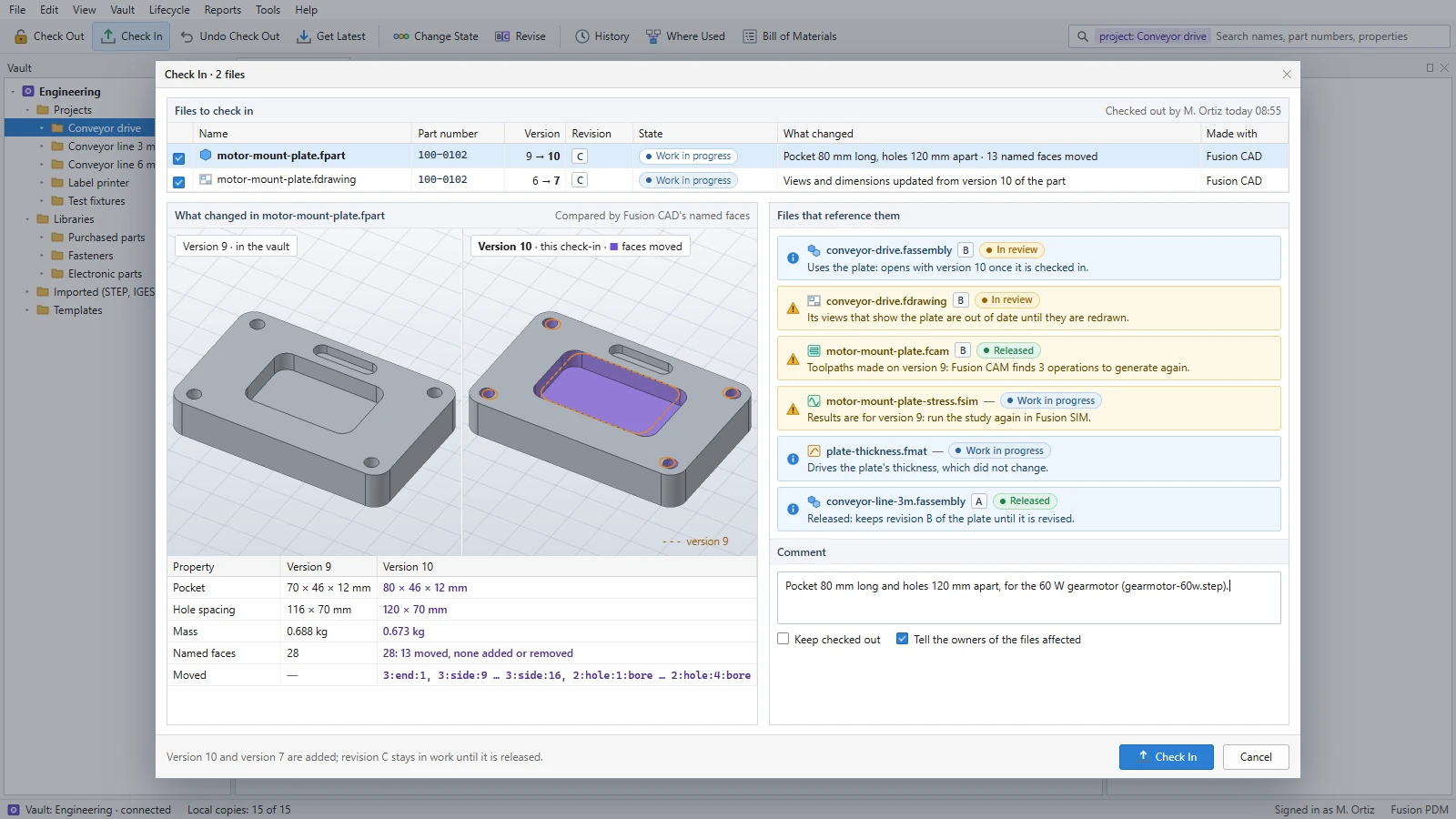Viewport: 1456px width, 819px height.
Task: Close the Check In dialog
Action: (1287, 75)
